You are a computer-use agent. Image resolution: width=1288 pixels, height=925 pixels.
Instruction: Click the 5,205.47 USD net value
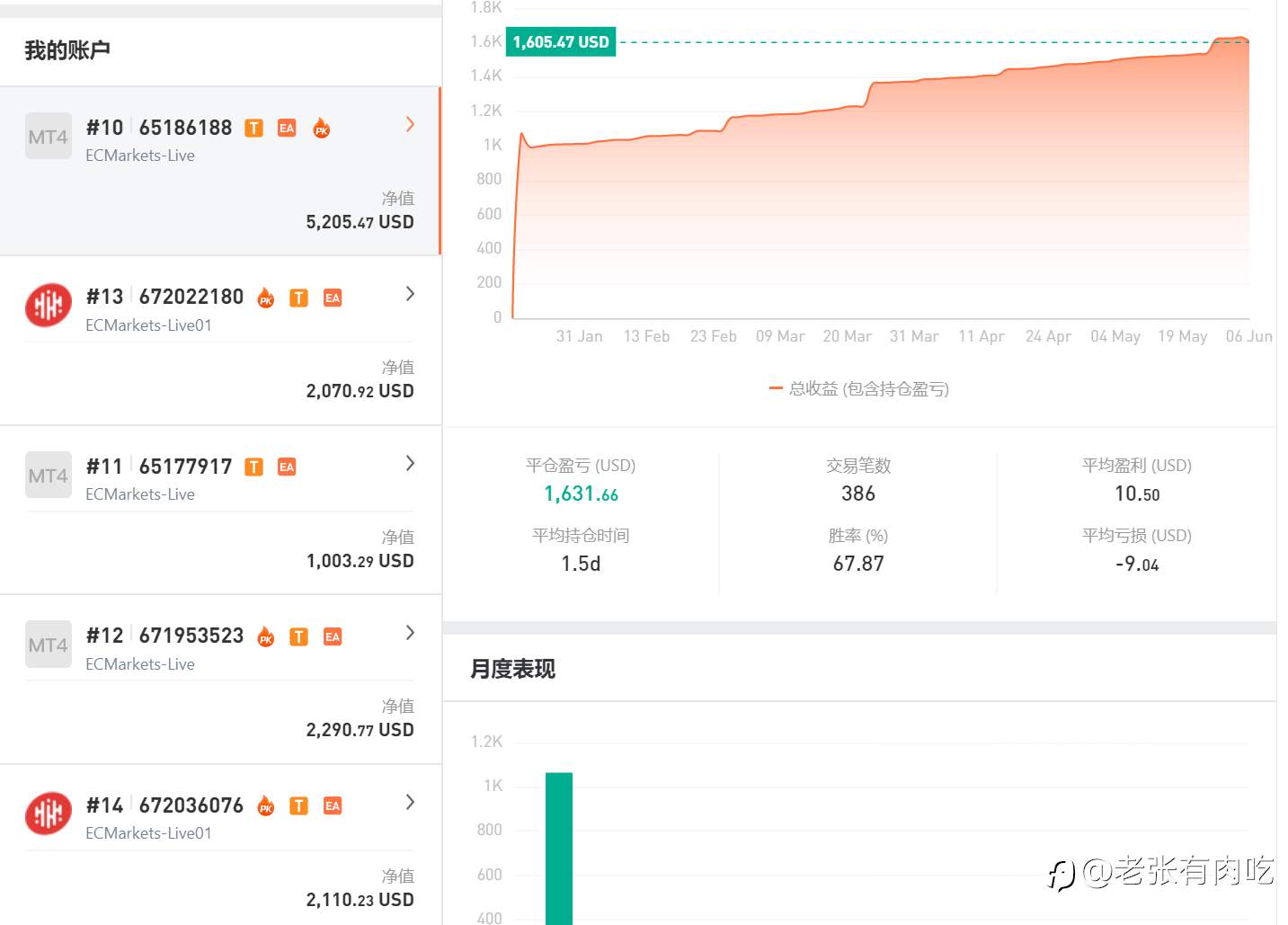click(360, 222)
